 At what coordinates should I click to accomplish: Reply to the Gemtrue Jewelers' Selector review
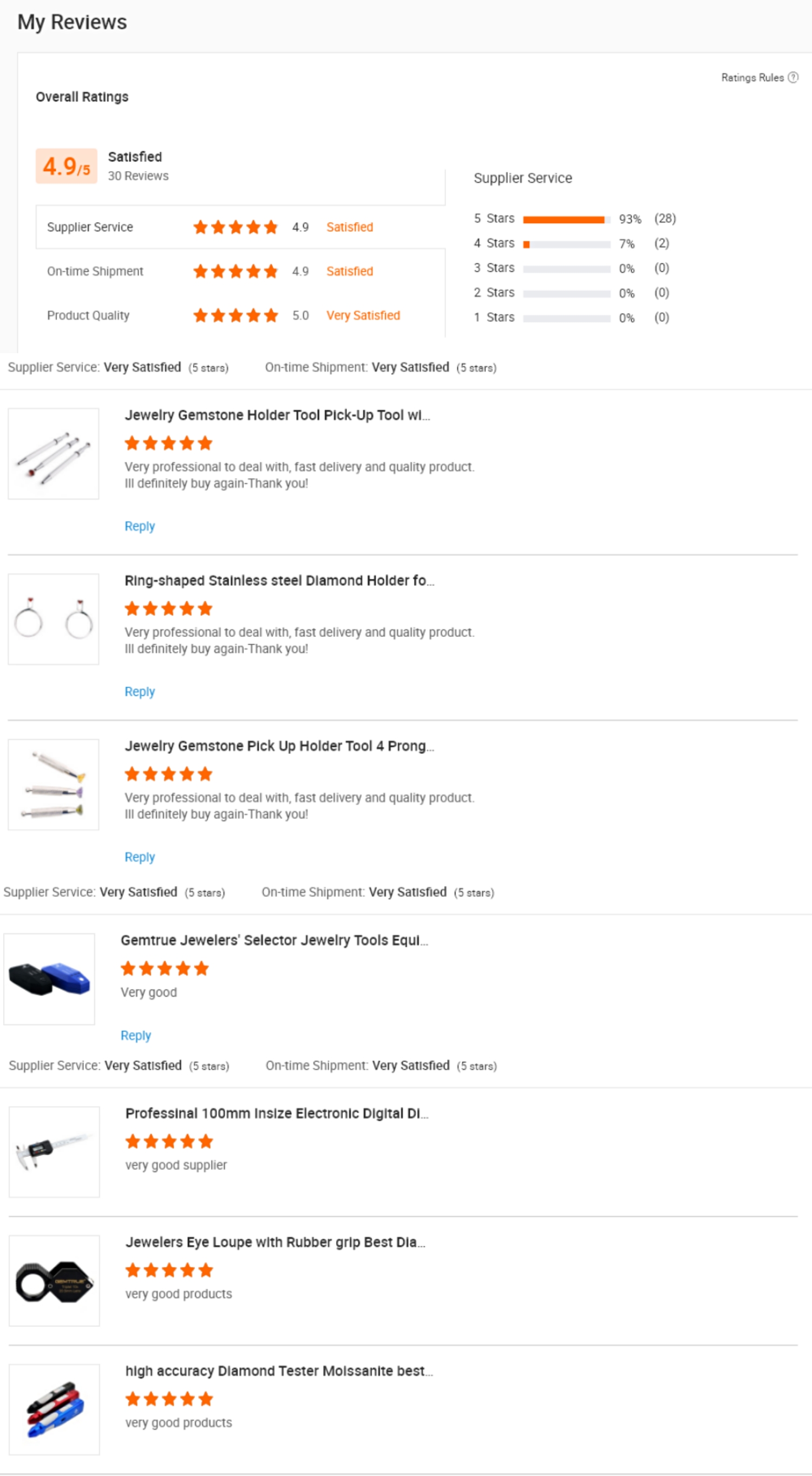[x=136, y=1036]
